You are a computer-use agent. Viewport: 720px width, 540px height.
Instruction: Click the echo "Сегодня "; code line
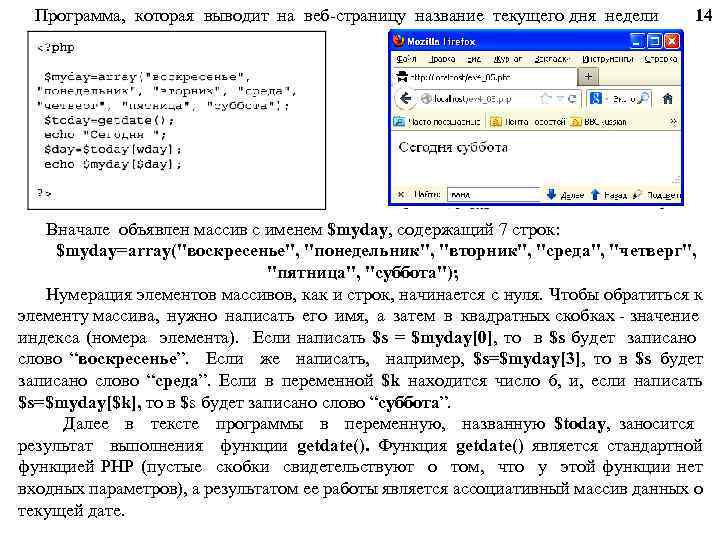point(105,135)
